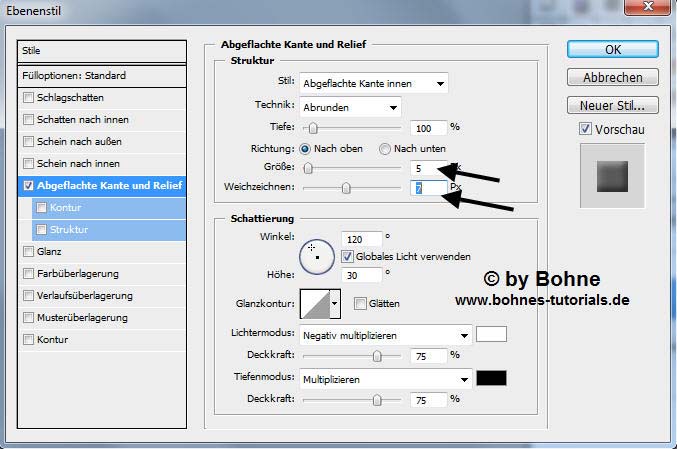
Task: Click the black Tiefenmodus color swatch
Action: click(x=492, y=379)
